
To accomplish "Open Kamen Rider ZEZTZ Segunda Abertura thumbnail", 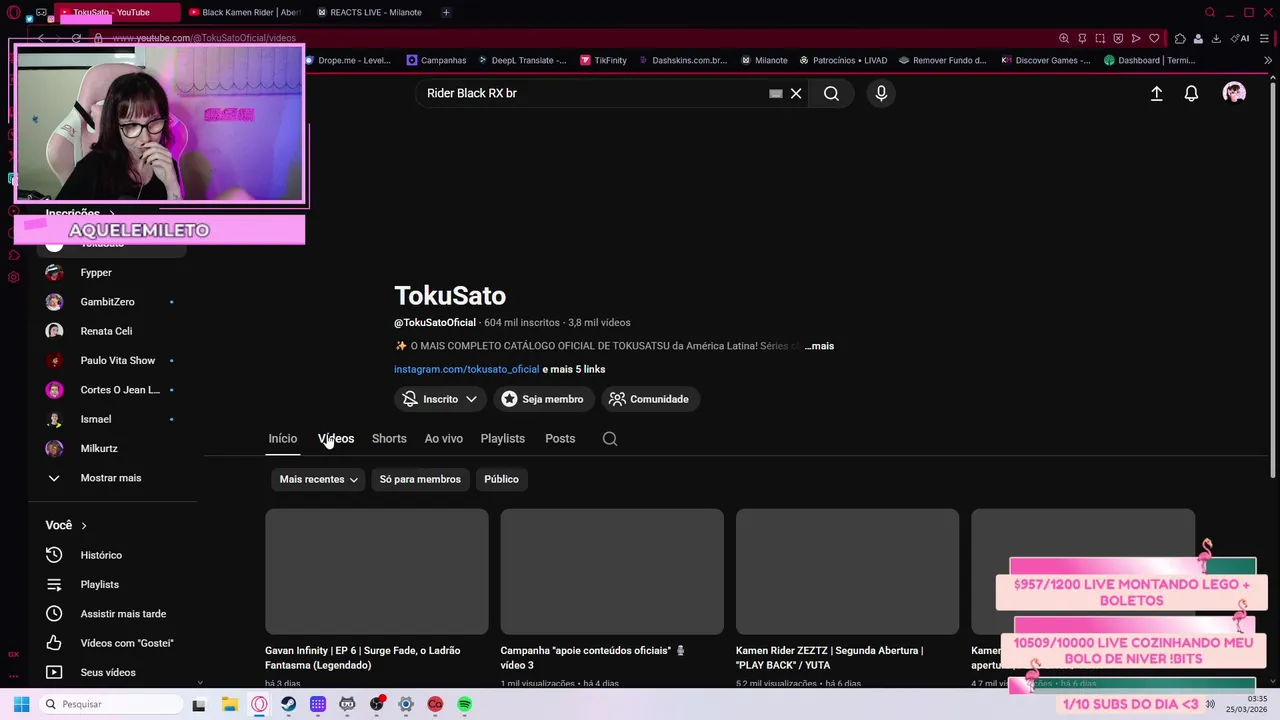I will pyautogui.click(x=847, y=571).
